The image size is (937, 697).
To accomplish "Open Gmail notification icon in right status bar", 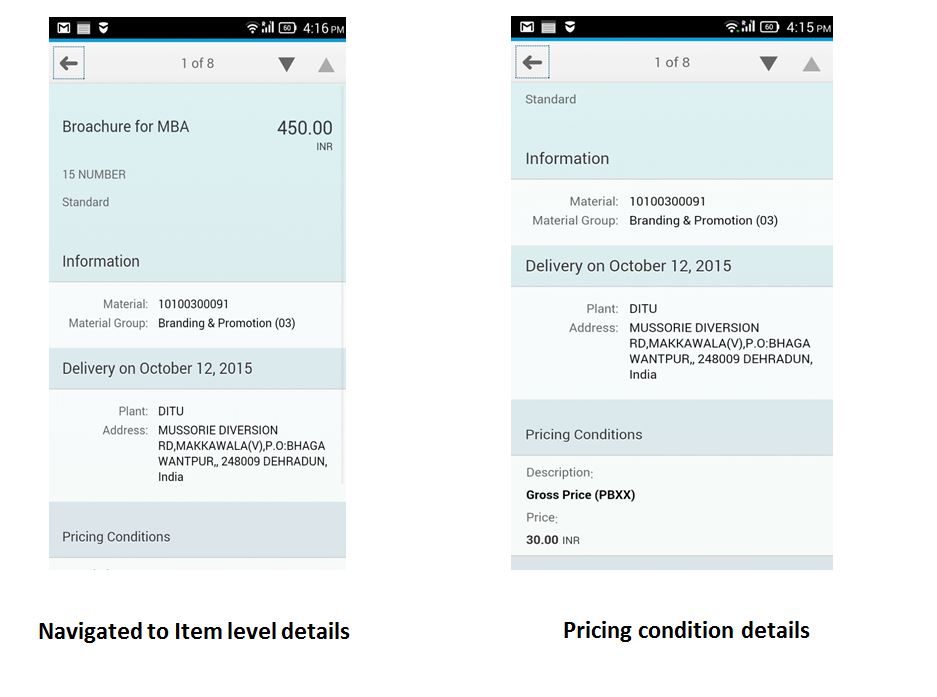I will click(x=527, y=26).
